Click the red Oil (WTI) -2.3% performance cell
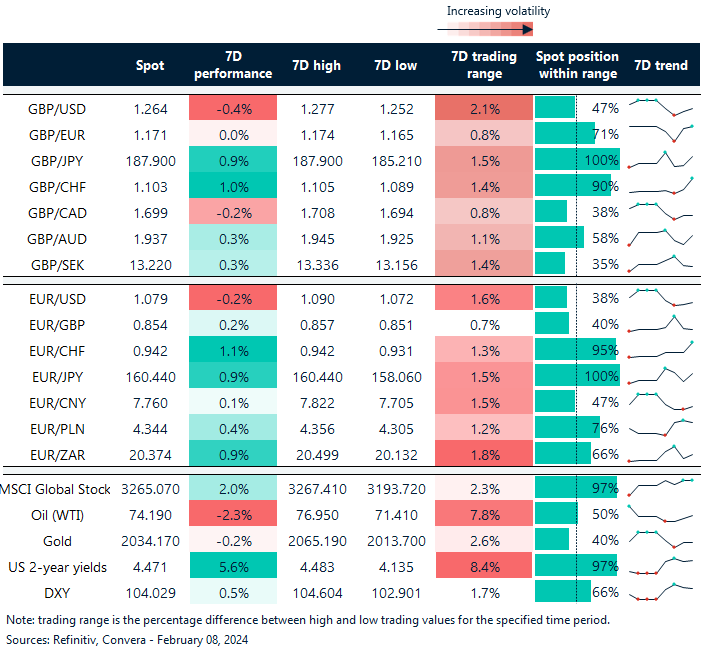707x650 pixels. tap(232, 514)
